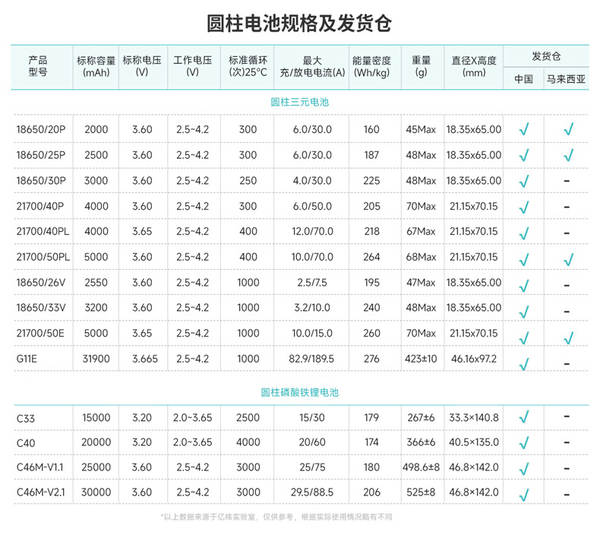Click the Malaysia dash for 18650/30P
This screenshot has height=541, width=600.
(567, 181)
